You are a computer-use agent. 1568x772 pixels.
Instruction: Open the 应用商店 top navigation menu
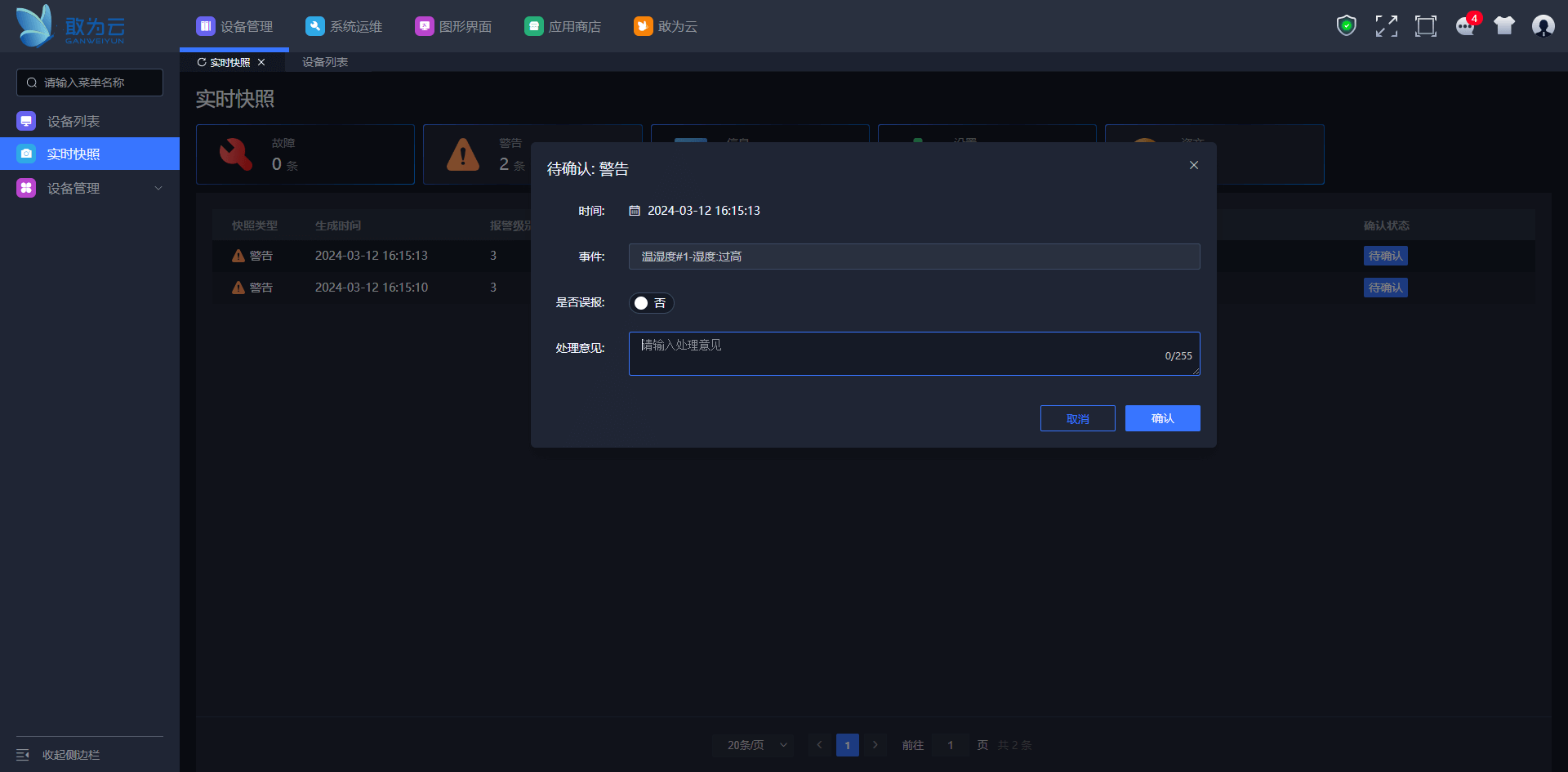point(563,26)
